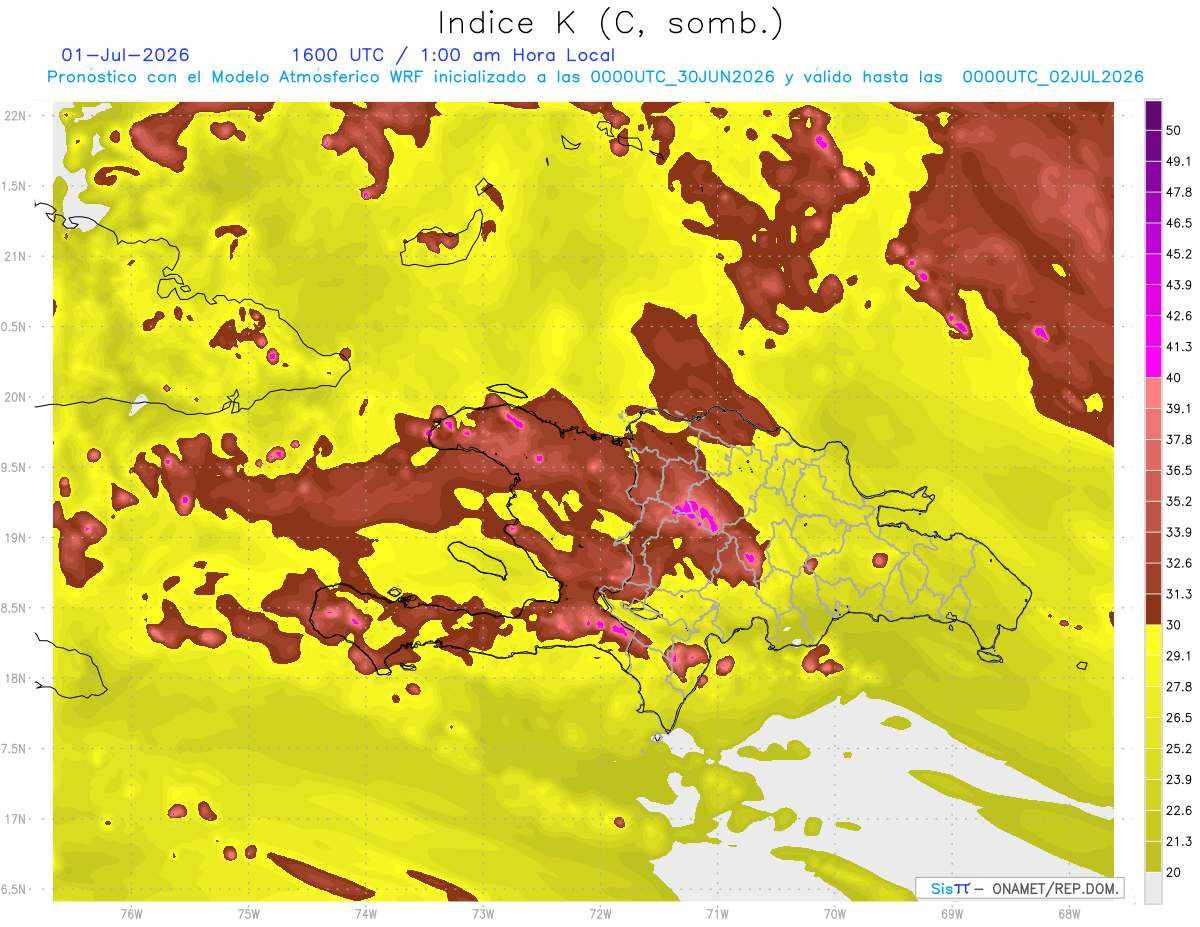Click the date label "01-Jul-2026"
Viewport: 1200px width, 927px height.
tap(125, 55)
